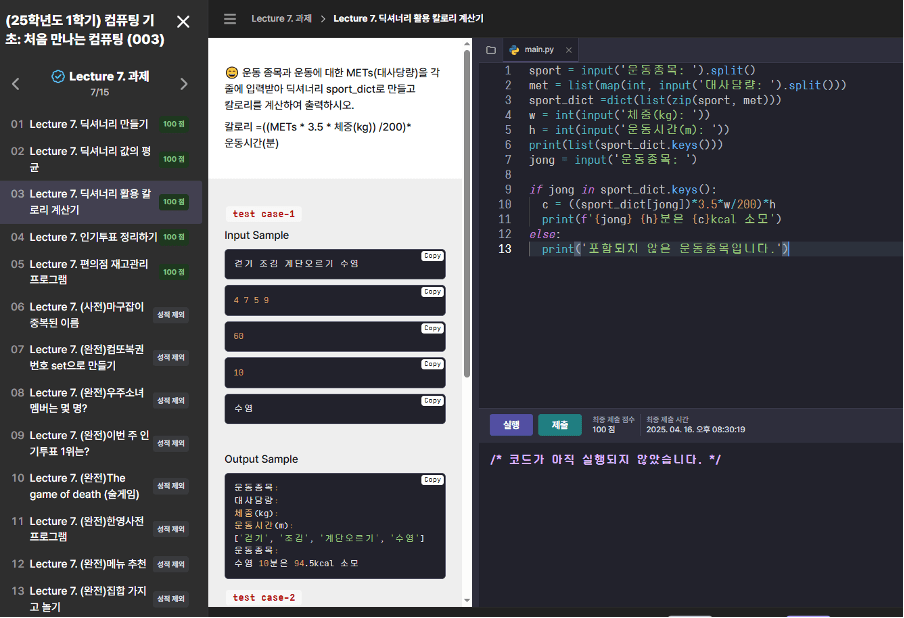Click the Python logo on the main.py tab
This screenshot has width=904, height=618.
coord(513,48)
